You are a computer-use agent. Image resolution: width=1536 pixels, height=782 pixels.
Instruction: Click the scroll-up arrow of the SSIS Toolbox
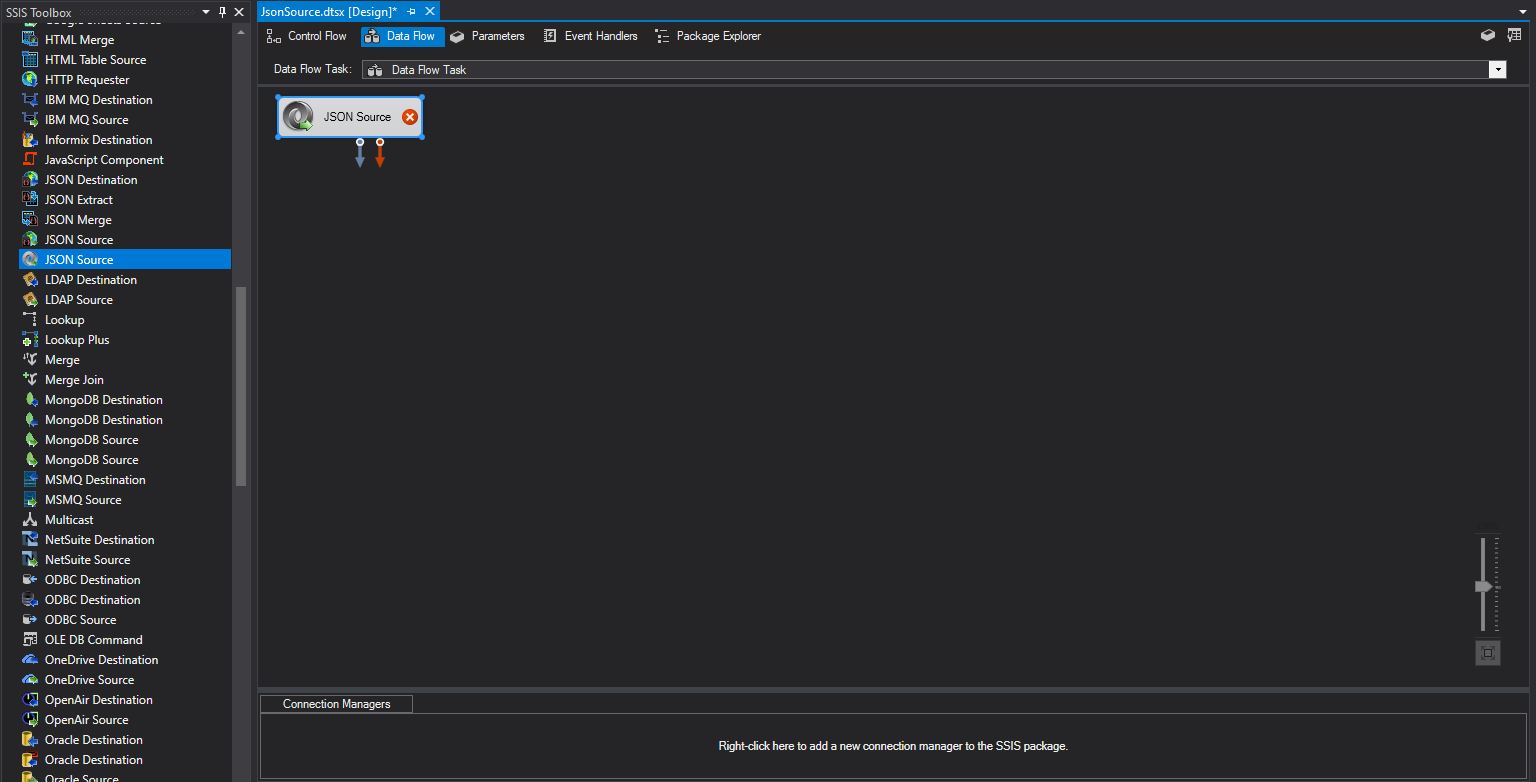click(x=241, y=31)
